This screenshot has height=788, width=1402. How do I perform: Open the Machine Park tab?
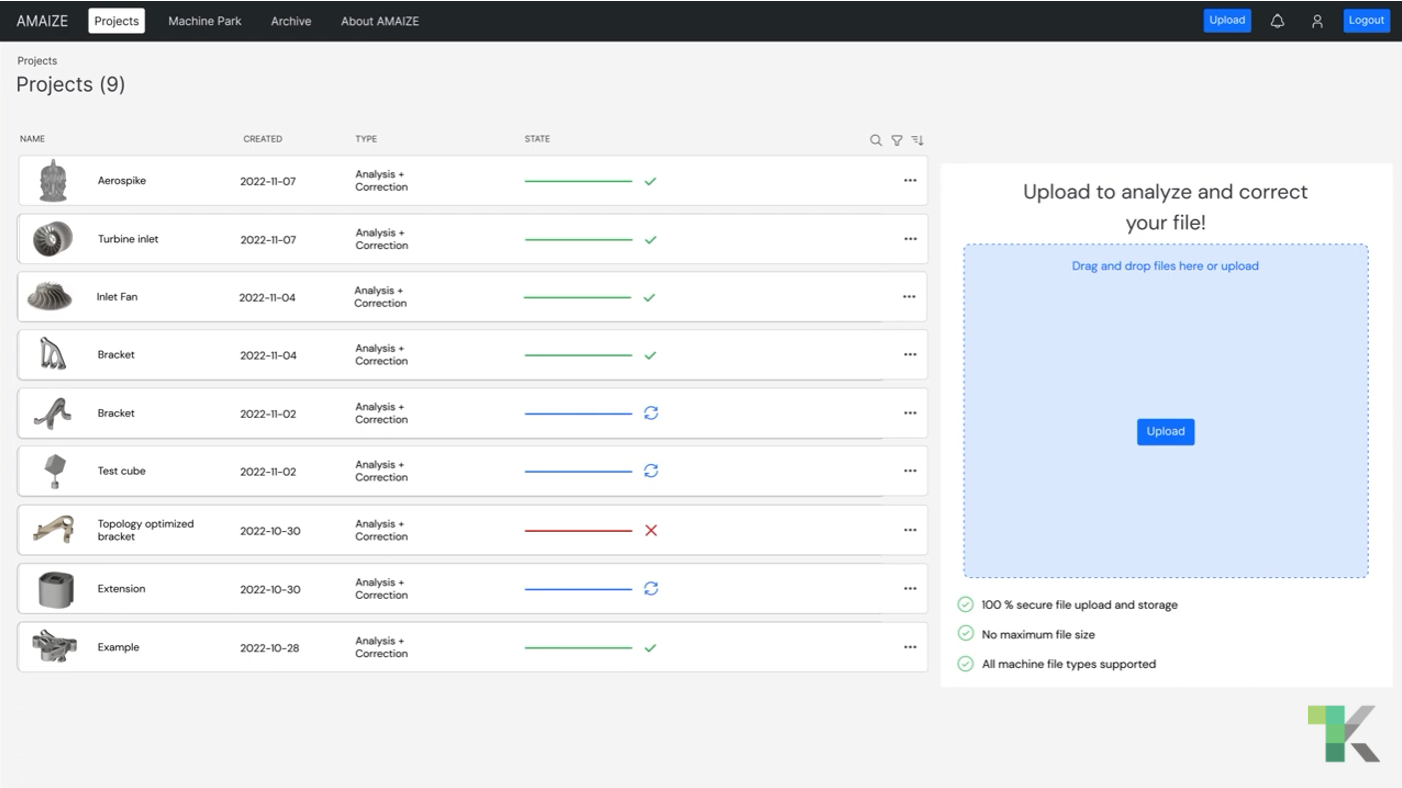coord(205,21)
